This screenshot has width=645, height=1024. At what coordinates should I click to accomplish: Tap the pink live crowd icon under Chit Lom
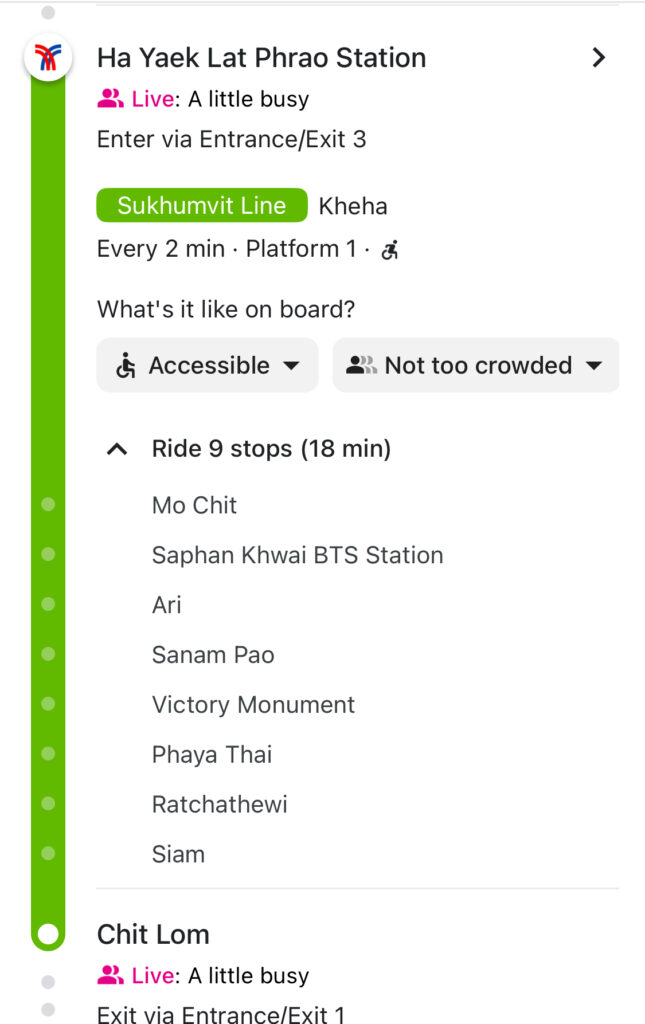click(x=110, y=975)
